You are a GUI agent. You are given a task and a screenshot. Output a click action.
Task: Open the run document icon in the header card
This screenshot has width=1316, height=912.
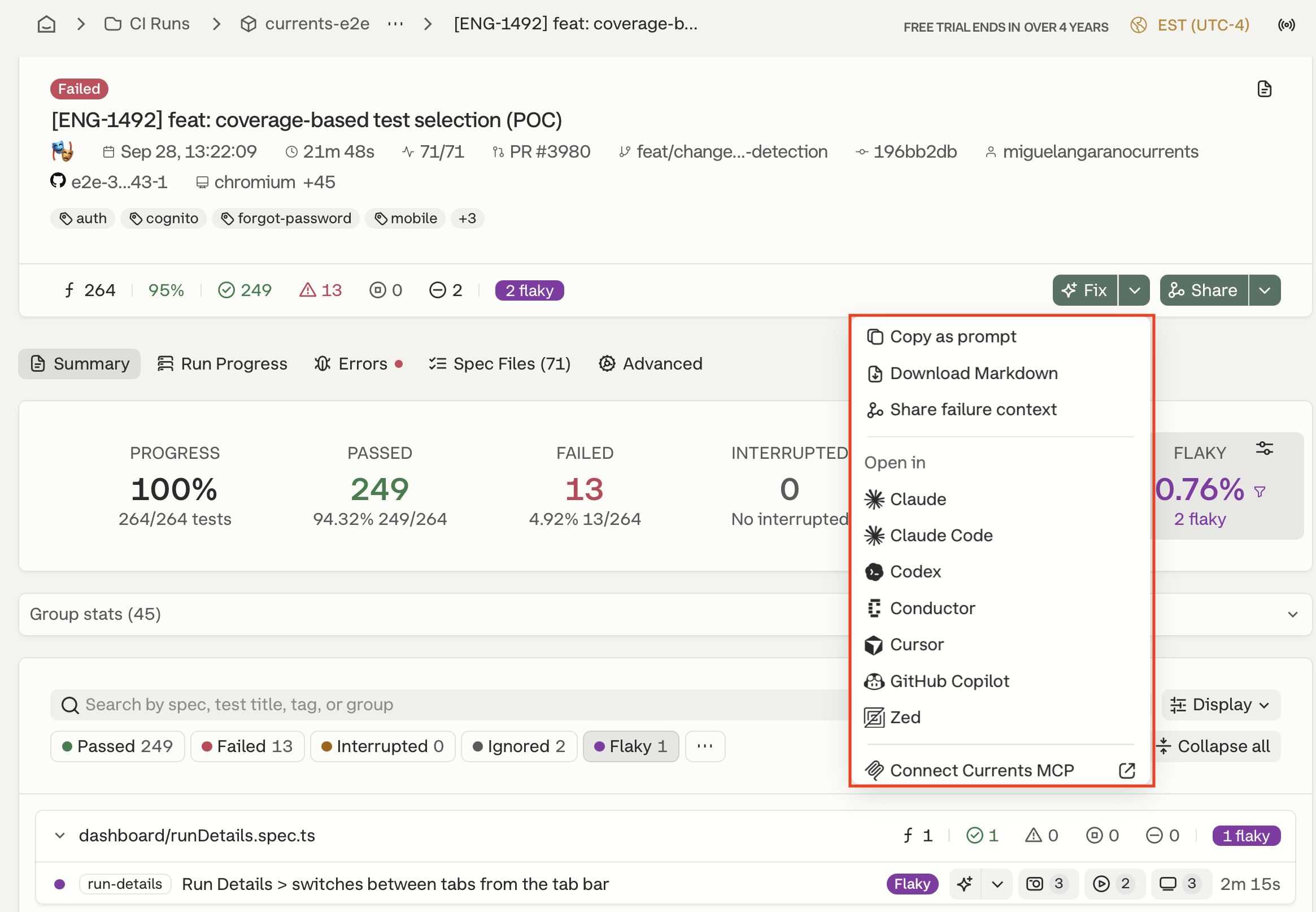point(1264,89)
